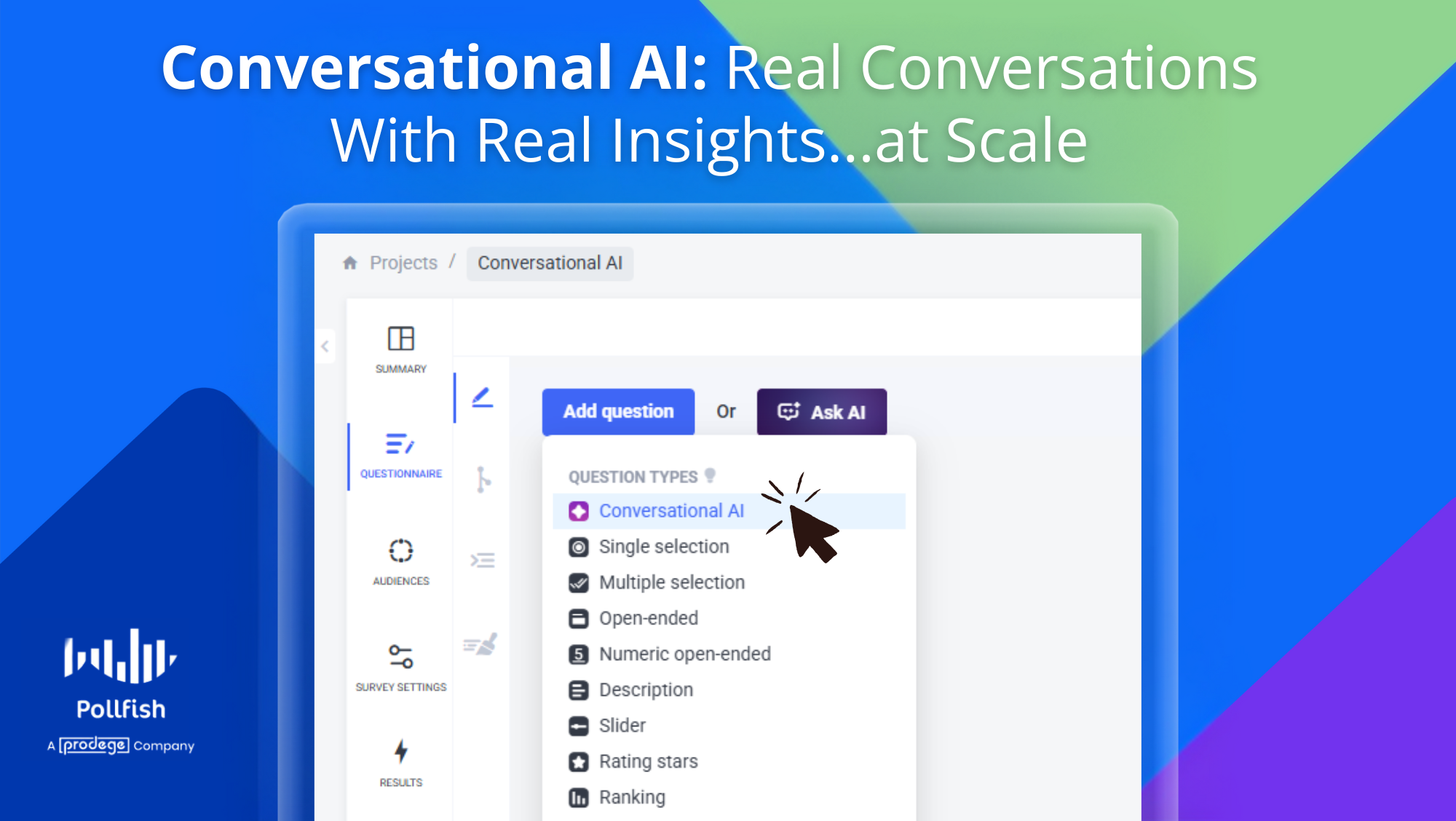1456x821 pixels.
Task: Click the lightbulb hint next to Question Types
Action: [710, 475]
